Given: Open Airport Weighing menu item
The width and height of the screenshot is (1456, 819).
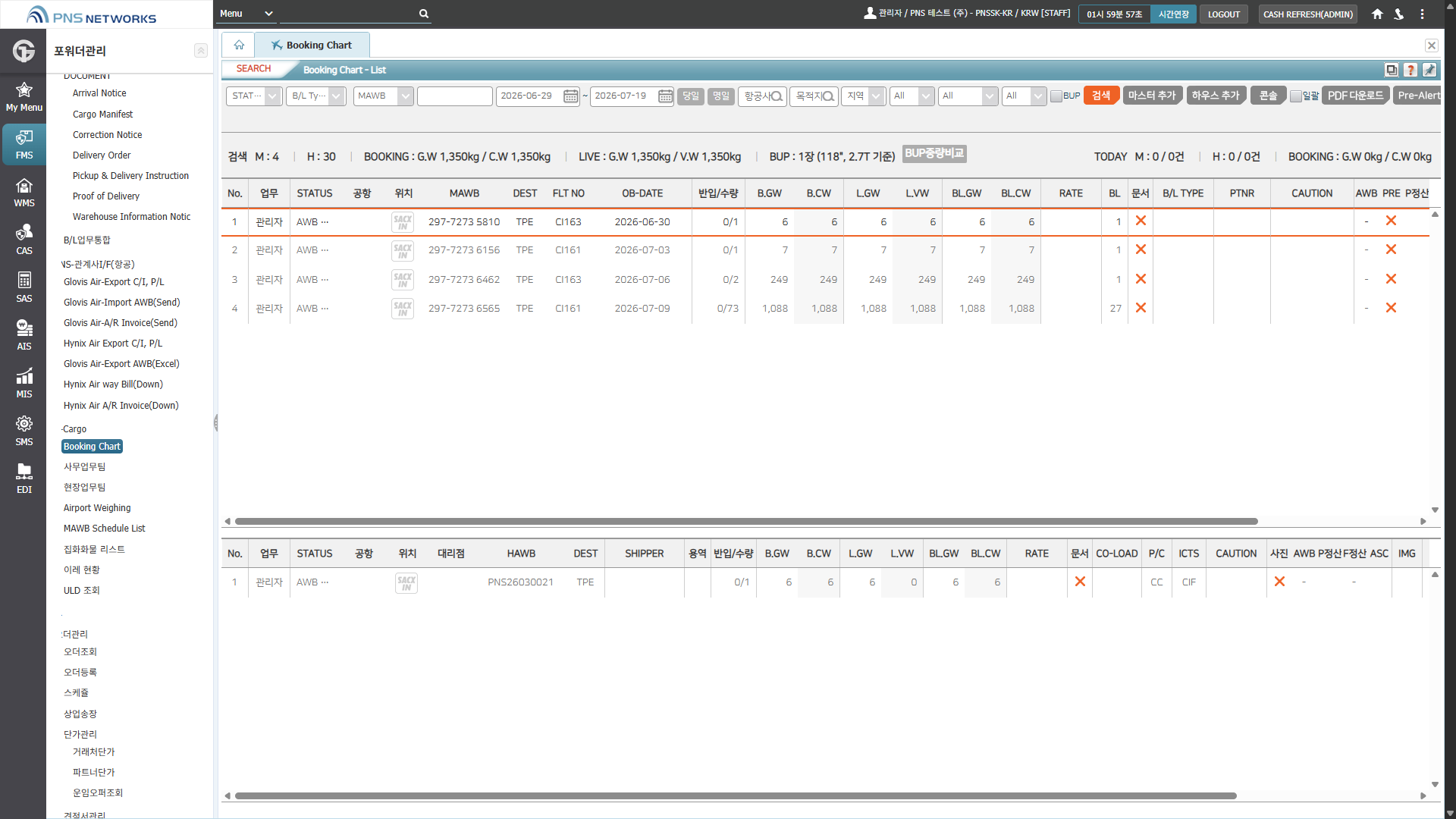Looking at the screenshot, I should pyautogui.click(x=97, y=508).
